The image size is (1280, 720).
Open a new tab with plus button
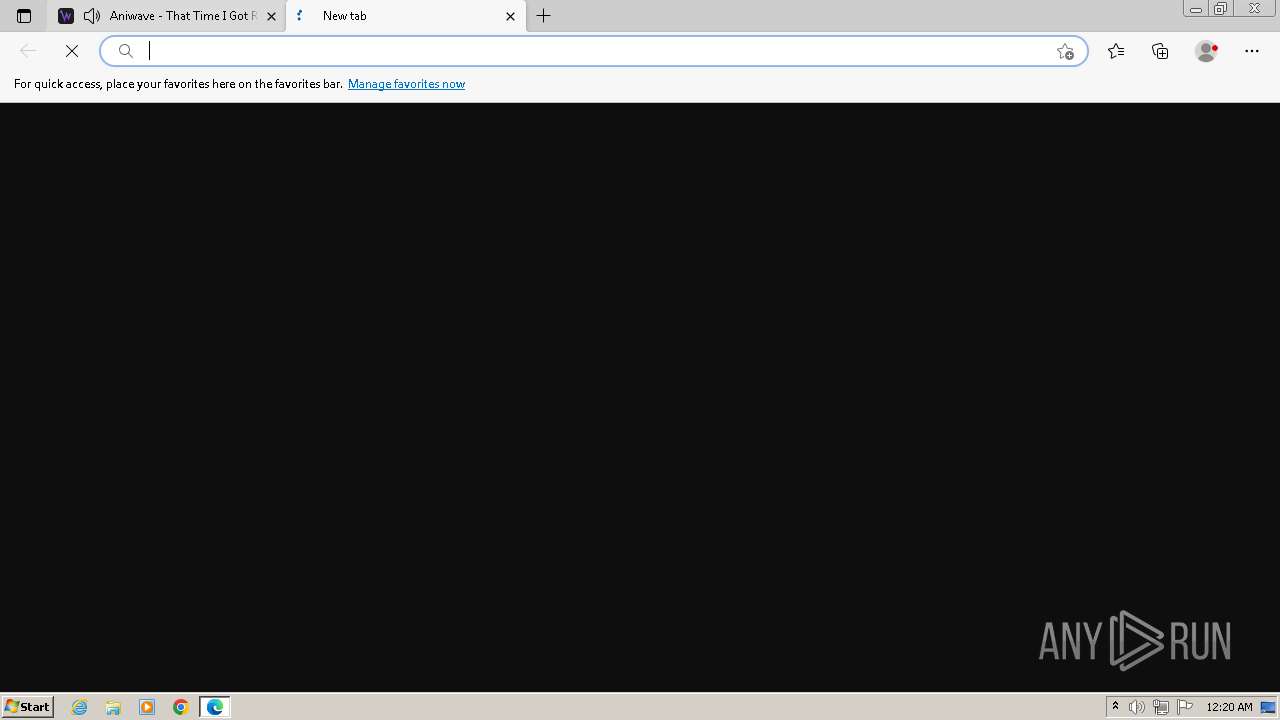click(544, 16)
